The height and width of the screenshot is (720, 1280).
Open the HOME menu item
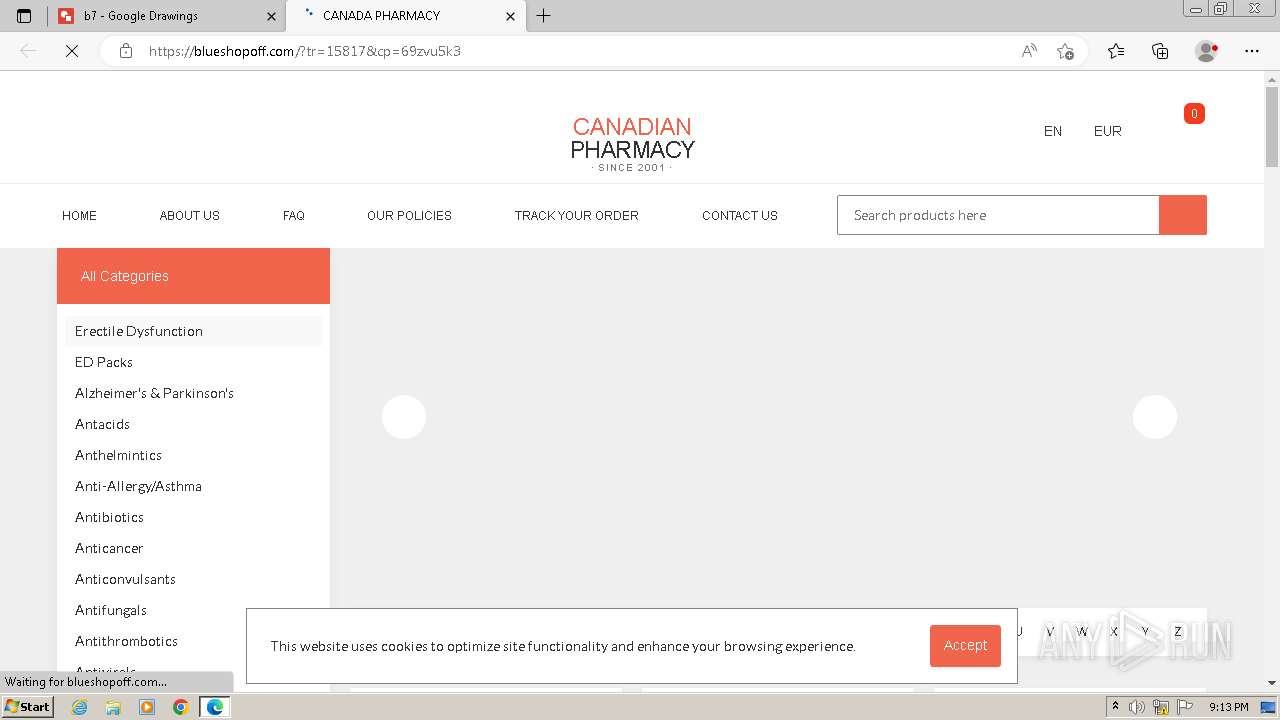[x=79, y=215]
